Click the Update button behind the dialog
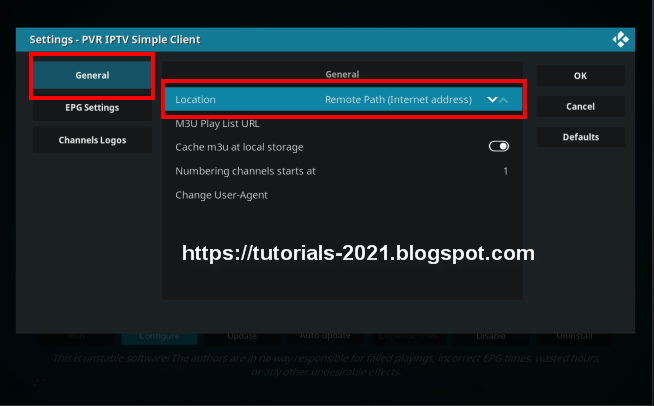 pyautogui.click(x=242, y=338)
